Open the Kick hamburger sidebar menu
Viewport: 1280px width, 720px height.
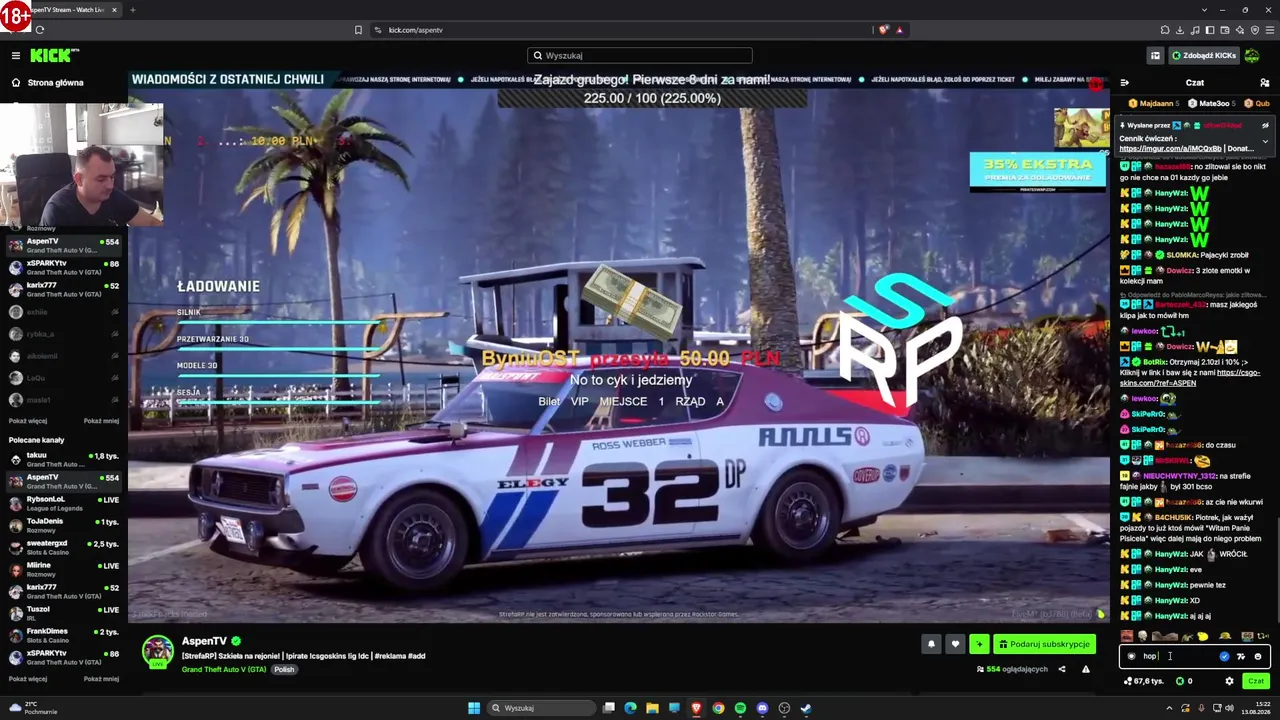(x=16, y=55)
